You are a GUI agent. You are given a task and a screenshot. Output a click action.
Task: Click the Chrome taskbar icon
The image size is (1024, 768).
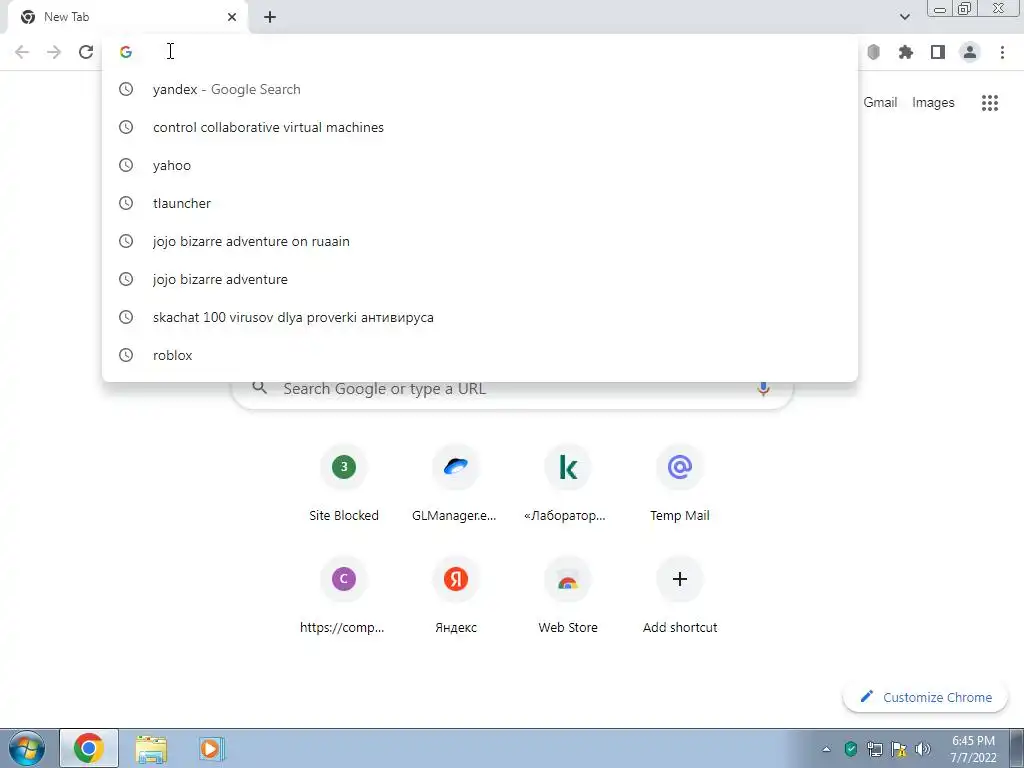(x=89, y=748)
